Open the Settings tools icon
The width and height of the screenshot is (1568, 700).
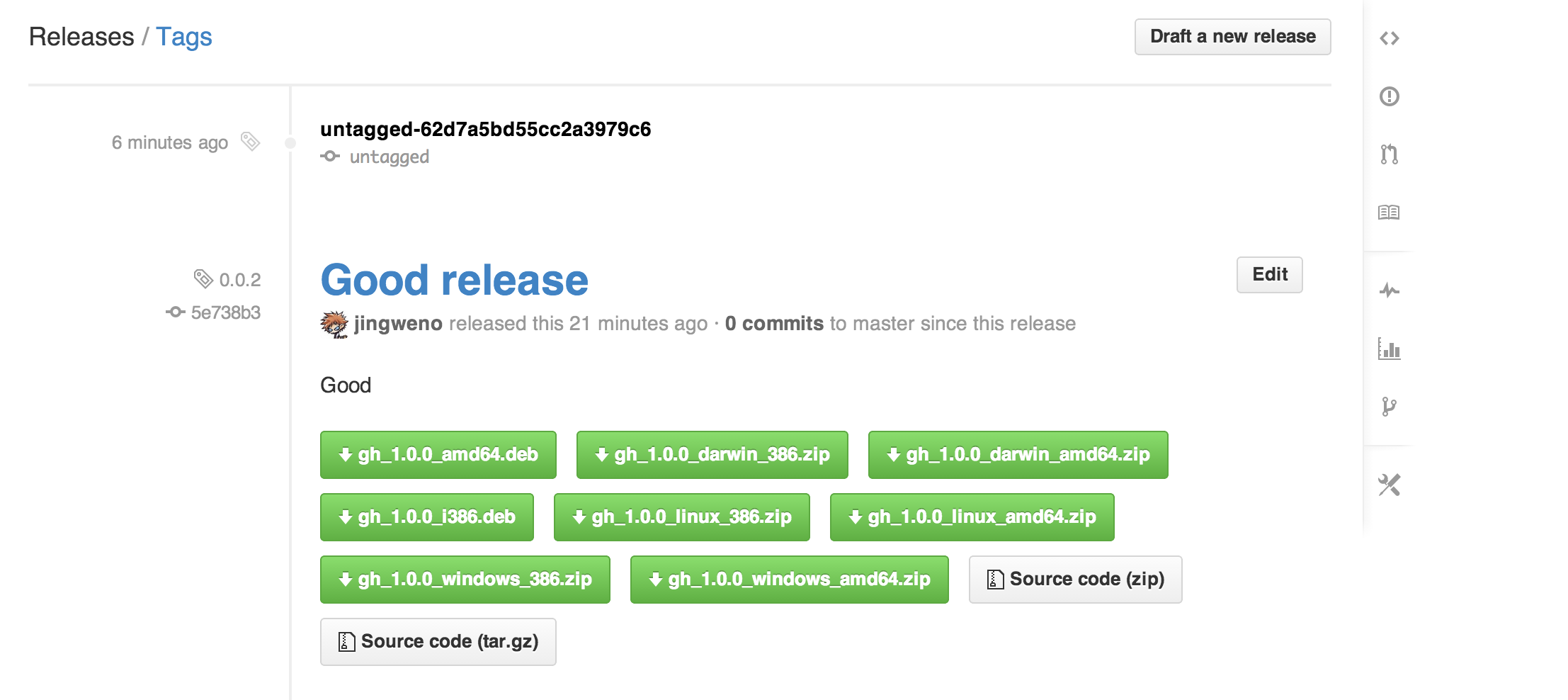[1389, 485]
